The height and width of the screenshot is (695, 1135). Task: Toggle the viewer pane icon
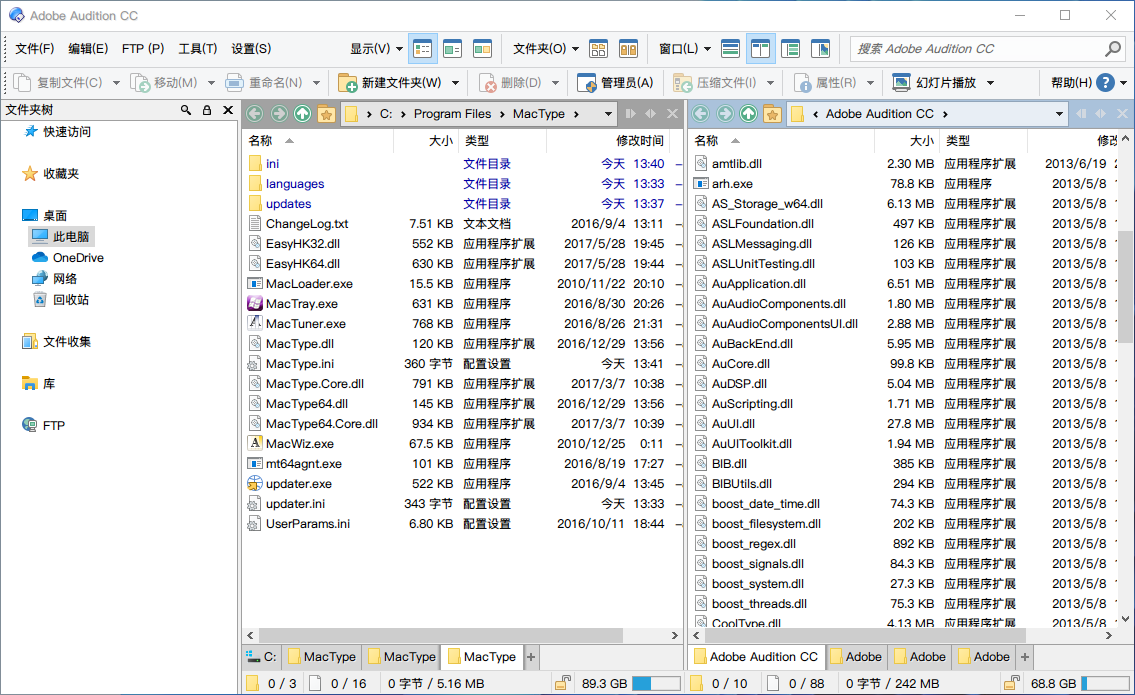point(820,49)
